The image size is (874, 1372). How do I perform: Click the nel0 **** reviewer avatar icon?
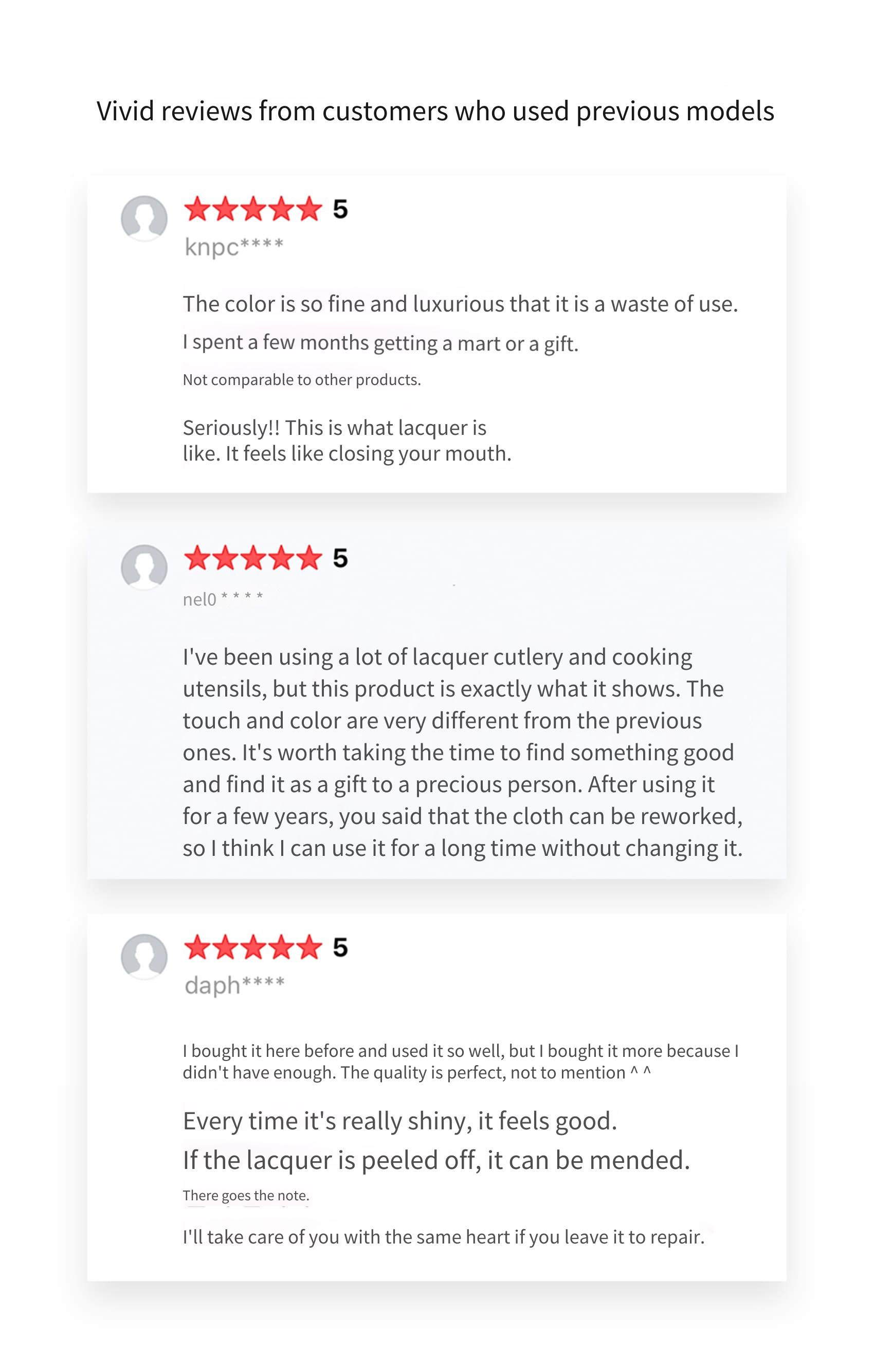144,568
